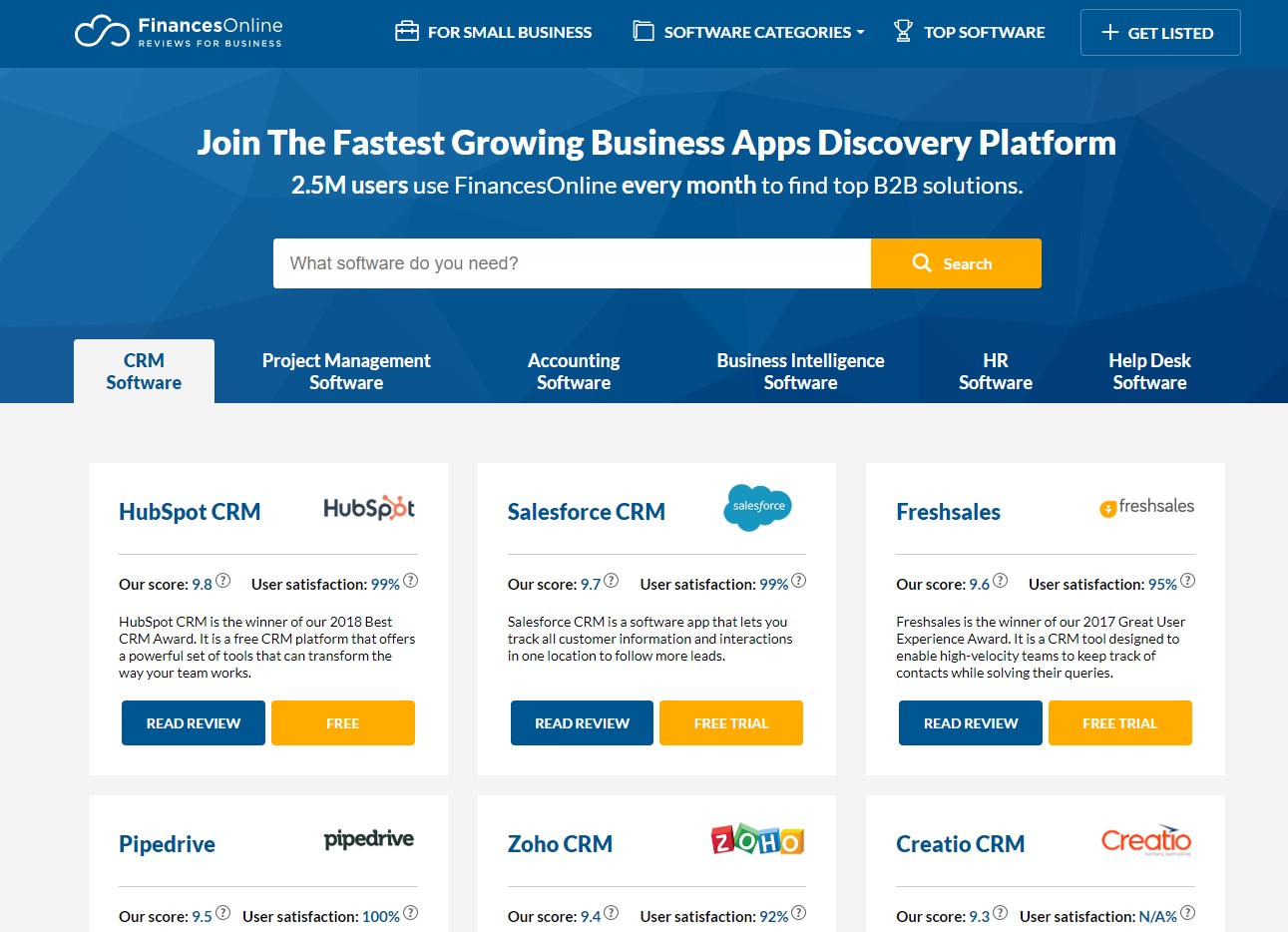Click the Creatio logo

click(x=1146, y=840)
